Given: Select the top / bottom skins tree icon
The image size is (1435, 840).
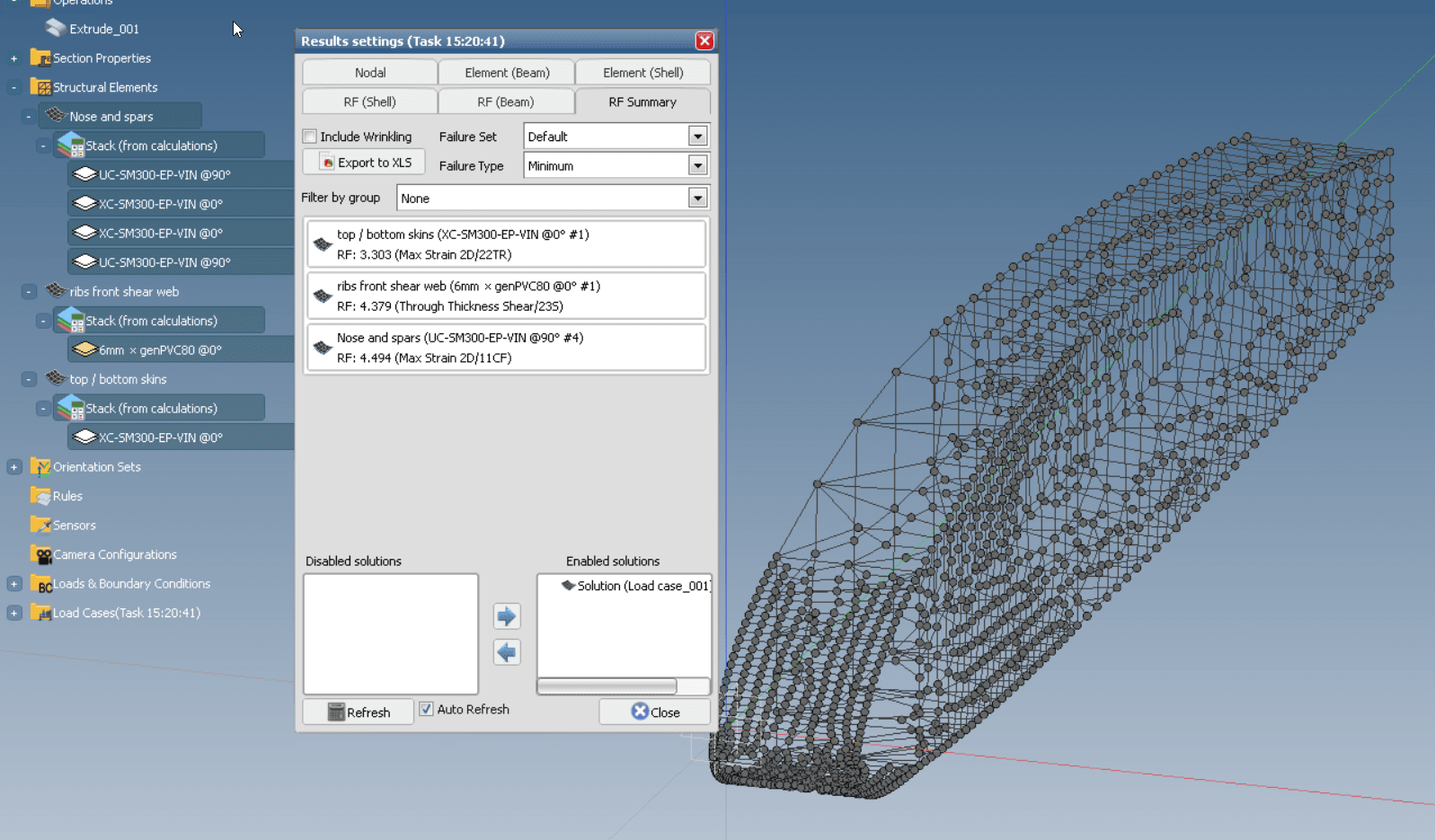Looking at the screenshot, I should pyautogui.click(x=56, y=378).
